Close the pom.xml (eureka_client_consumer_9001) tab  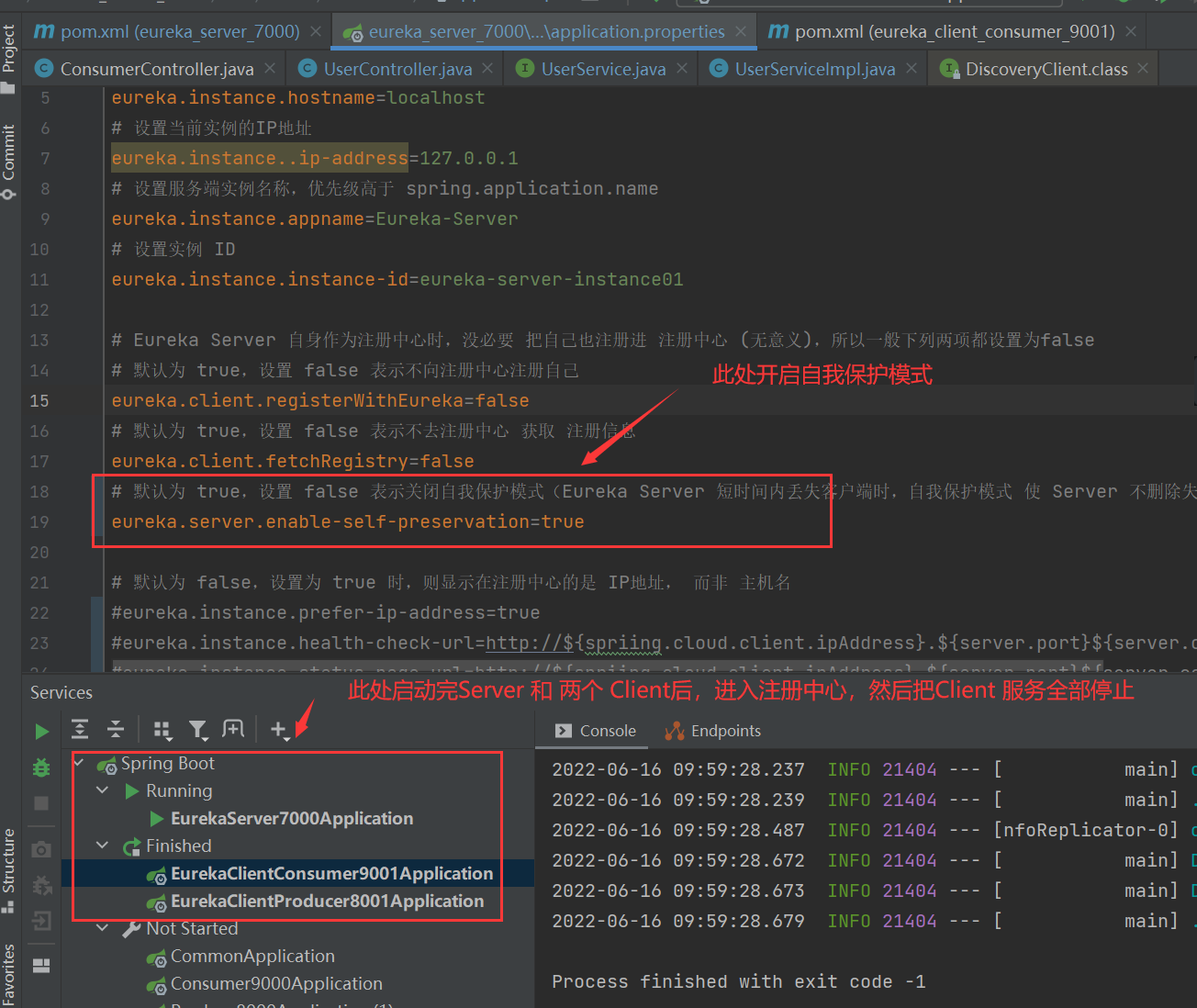tap(1131, 32)
